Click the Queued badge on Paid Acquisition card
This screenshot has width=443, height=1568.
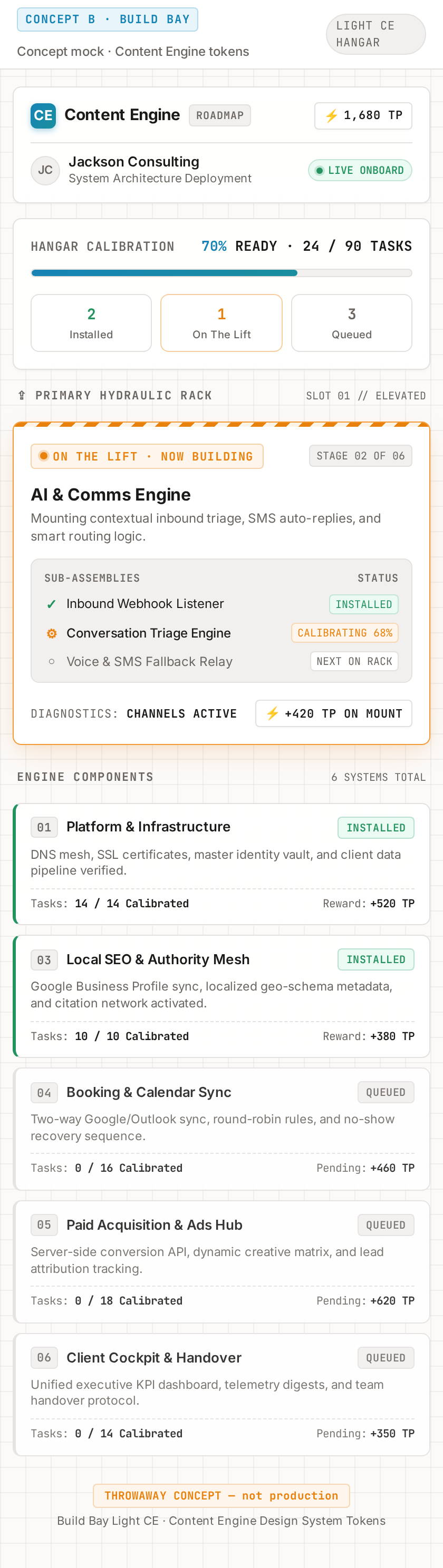[386, 1226]
